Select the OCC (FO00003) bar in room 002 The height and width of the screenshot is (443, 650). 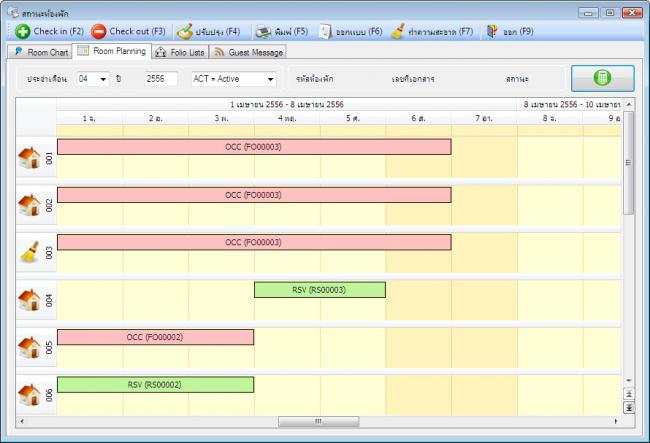click(x=254, y=195)
